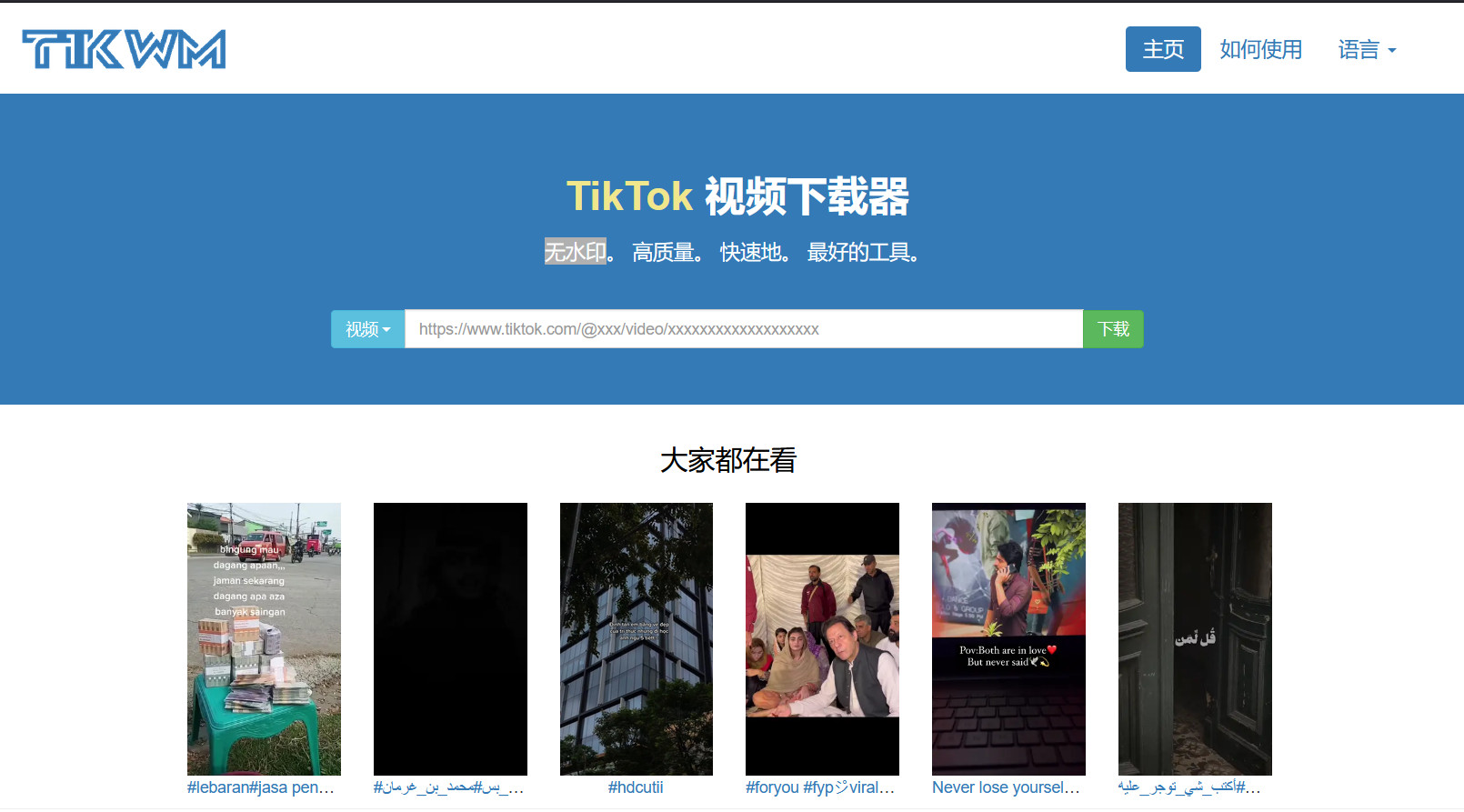1464x812 pixels.
Task: Click the Arabic caption under door video
Action: tap(1189, 787)
